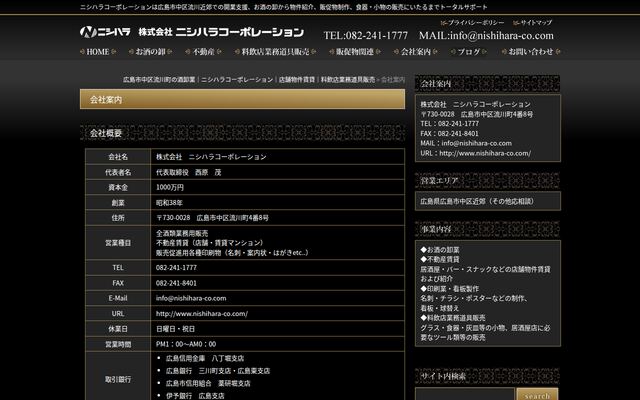The image size is (640, 400).
Task: Click the gold 会社案内 page title banner
Action: click(x=242, y=99)
